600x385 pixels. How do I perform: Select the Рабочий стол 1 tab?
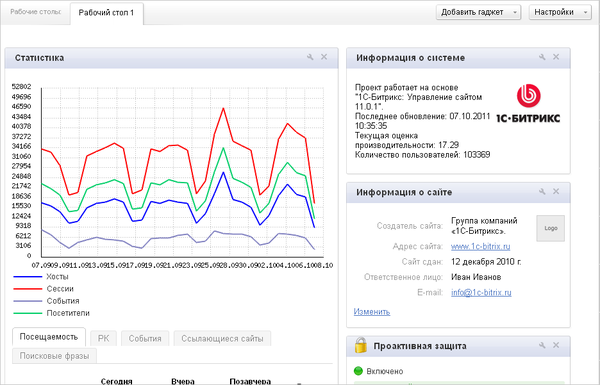point(106,13)
